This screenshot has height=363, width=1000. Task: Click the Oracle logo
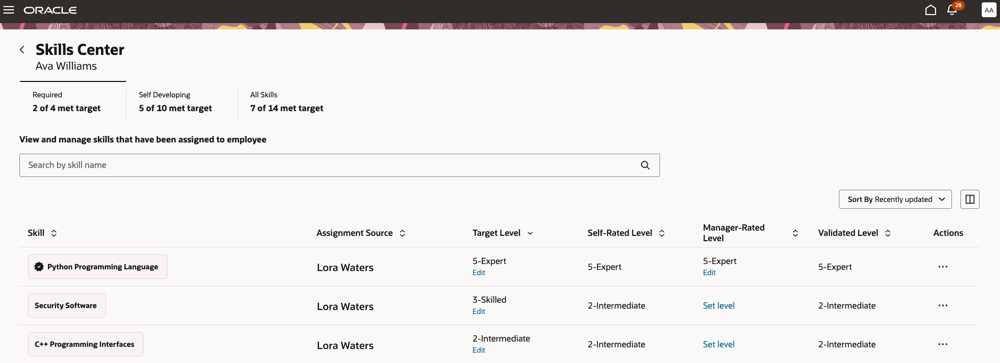pos(50,10)
